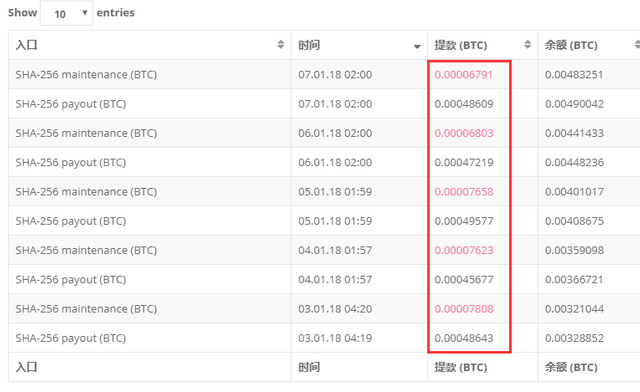Select maintenance row dated 05.01.18 01:59
The height and width of the screenshot is (392, 640).
(324, 192)
